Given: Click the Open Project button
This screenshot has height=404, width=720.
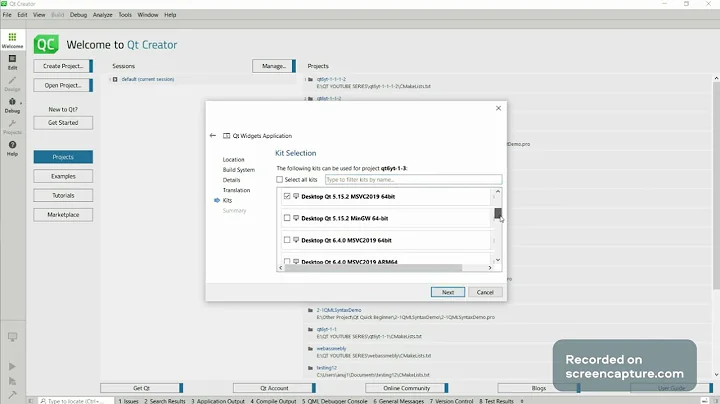Looking at the screenshot, I should (63, 85).
